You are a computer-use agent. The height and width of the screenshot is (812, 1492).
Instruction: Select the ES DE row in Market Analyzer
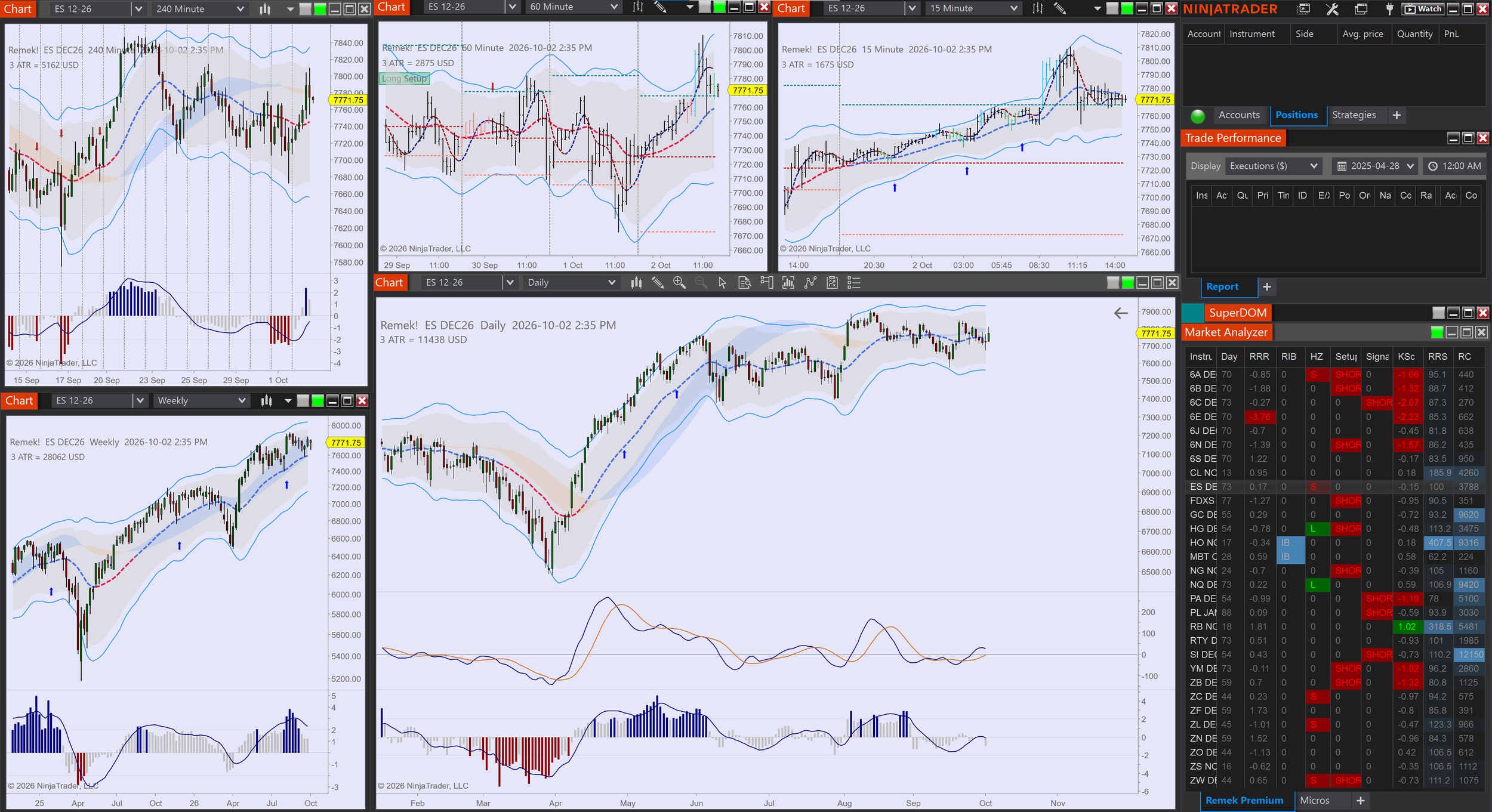click(x=1334, y=487)
